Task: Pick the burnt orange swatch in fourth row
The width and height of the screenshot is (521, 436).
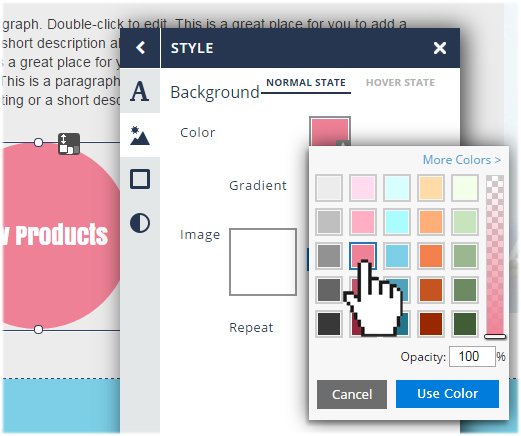Action: coord(431,290)
